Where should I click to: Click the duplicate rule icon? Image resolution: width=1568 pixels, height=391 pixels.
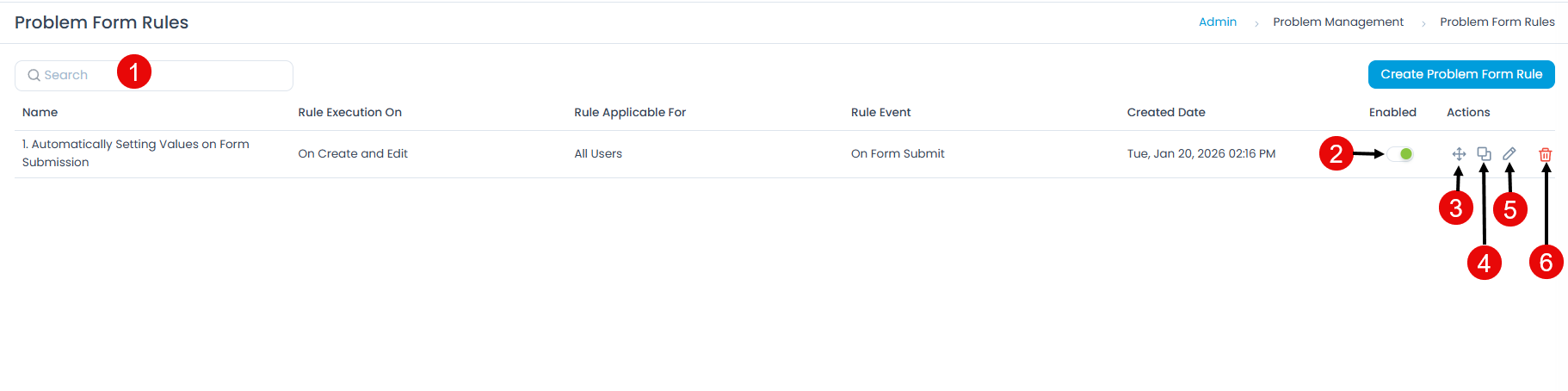pyautogui.click(x=1484, y=153)
